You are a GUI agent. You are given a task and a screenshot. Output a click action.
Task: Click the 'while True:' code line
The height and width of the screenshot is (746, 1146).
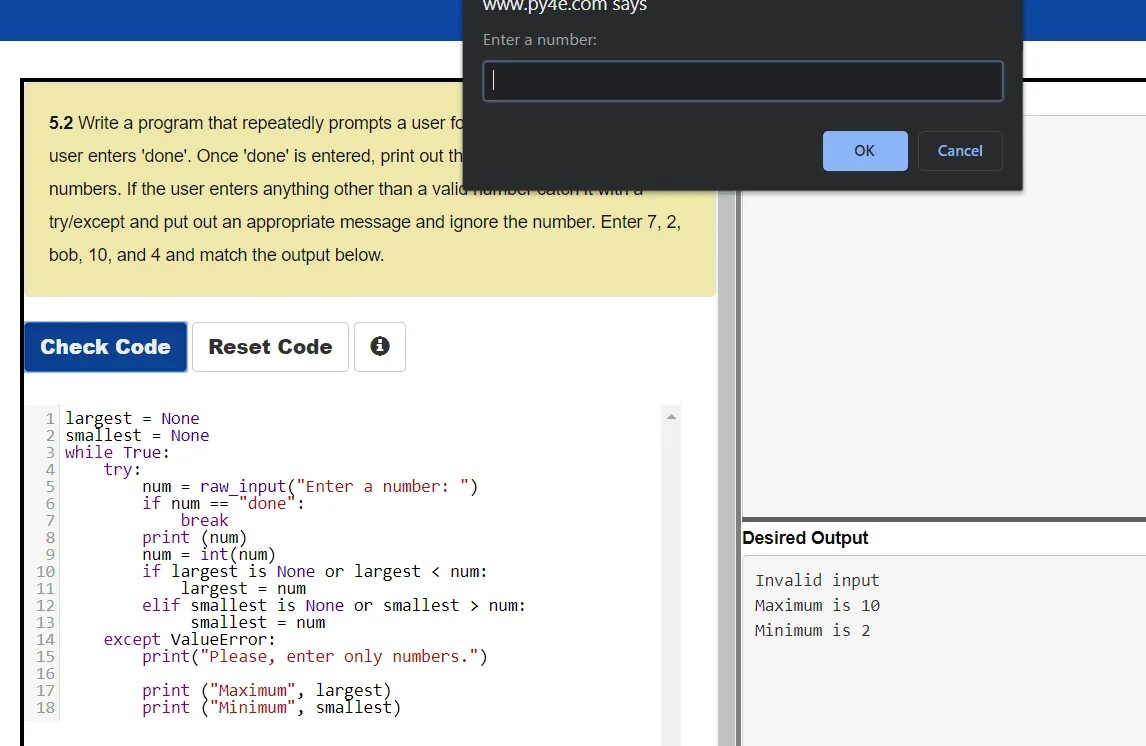pos(117,452)
